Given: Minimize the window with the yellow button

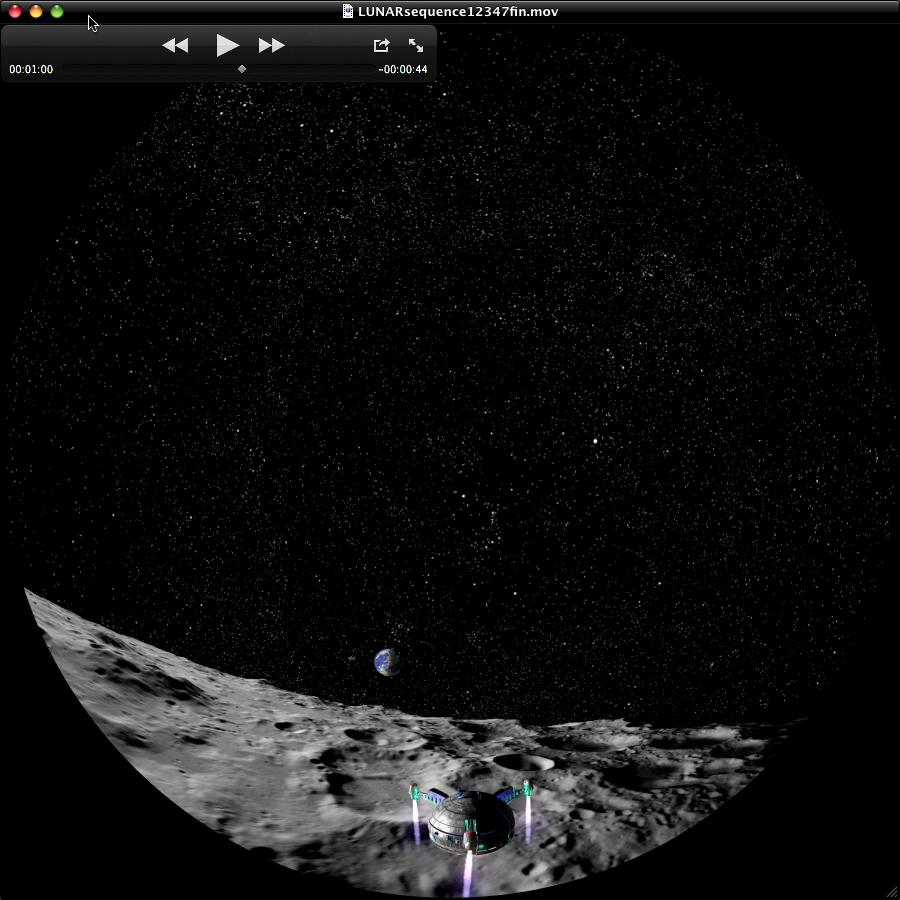Looking at the screenshot, I should coord(36,11).
